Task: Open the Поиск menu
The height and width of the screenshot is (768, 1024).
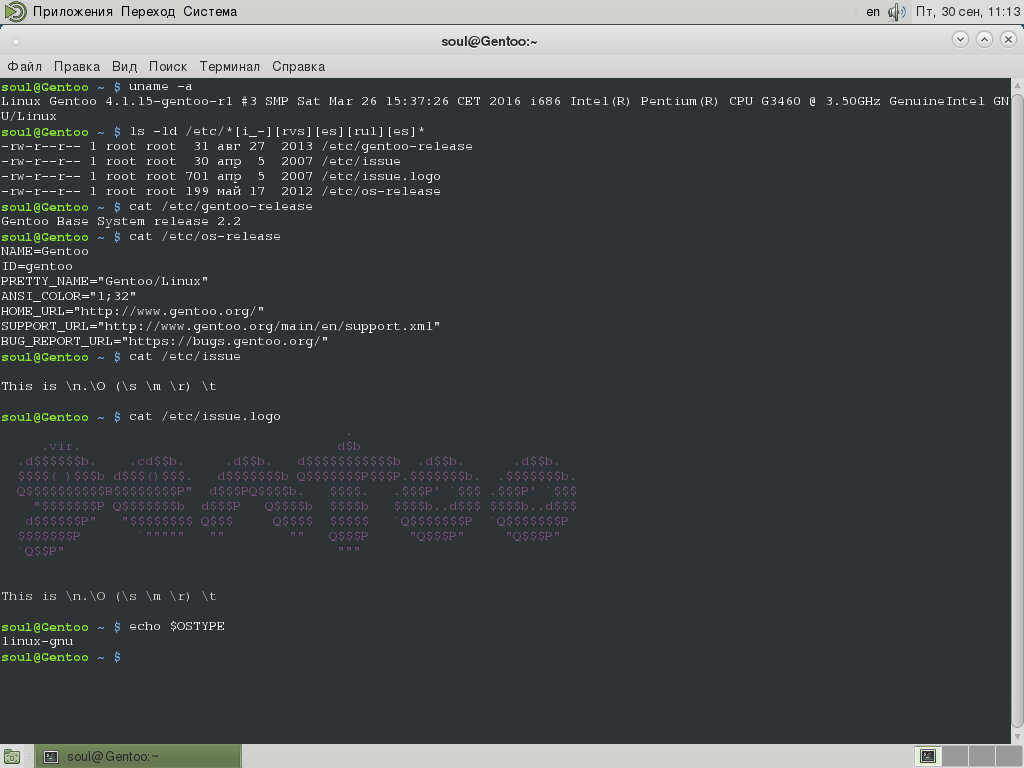Action: (x=168, y=67)
